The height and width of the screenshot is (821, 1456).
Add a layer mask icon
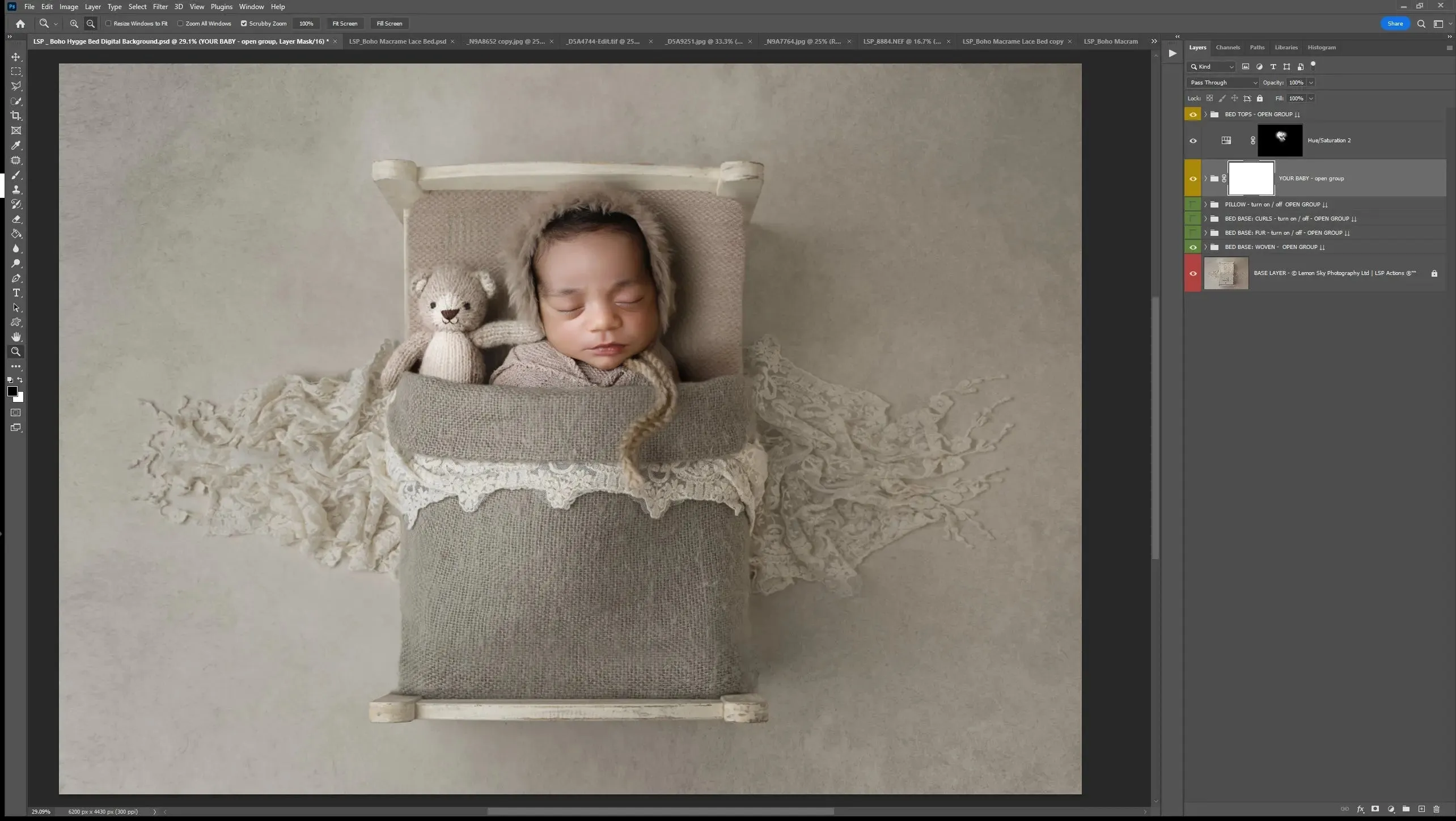(x=1375, y=809)
